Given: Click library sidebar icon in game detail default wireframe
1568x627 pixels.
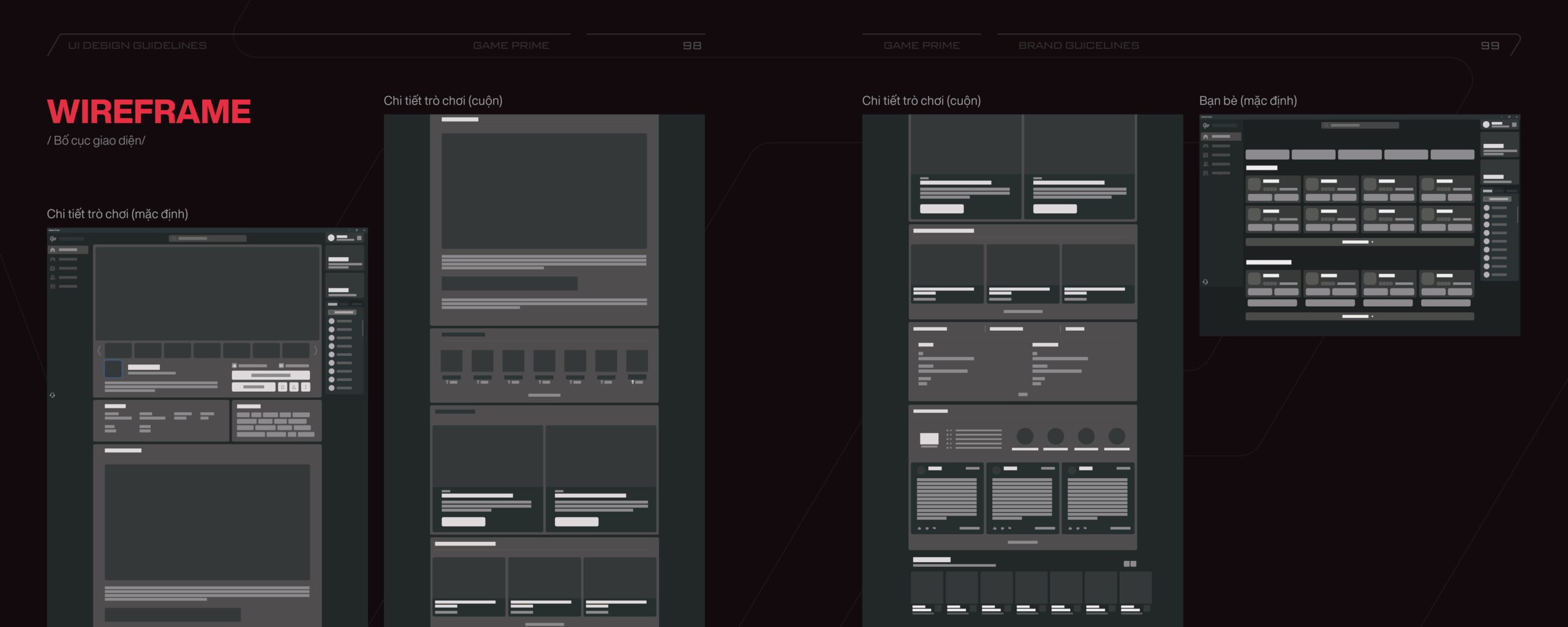Looking at the screenshot, I should [53, 287].
